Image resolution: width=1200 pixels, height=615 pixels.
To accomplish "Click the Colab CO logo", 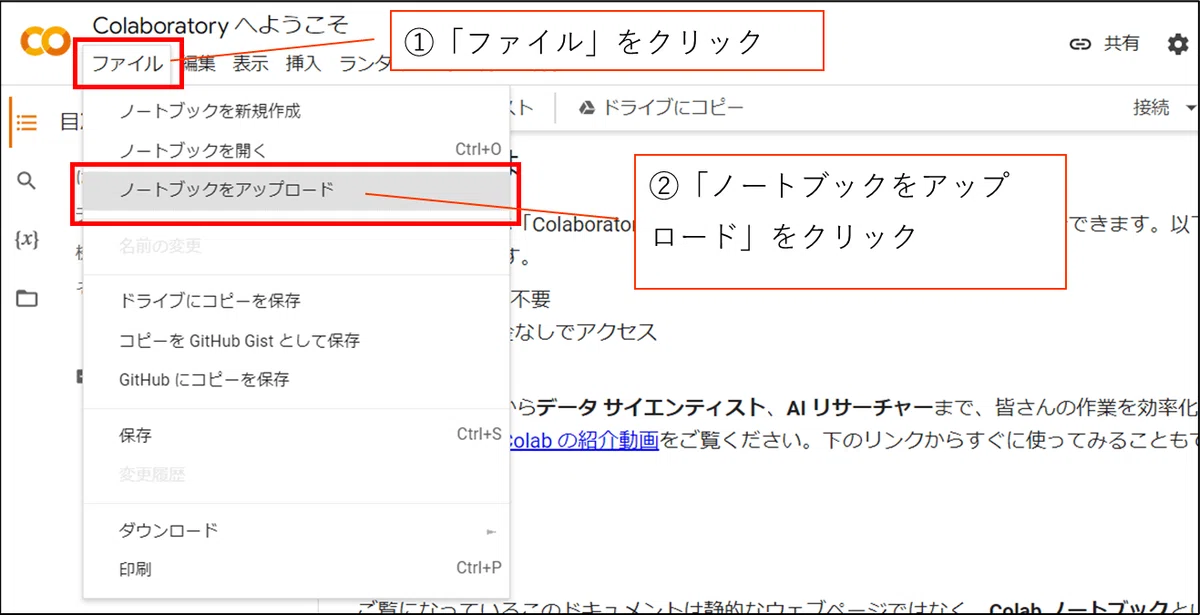I will point(44,42).
